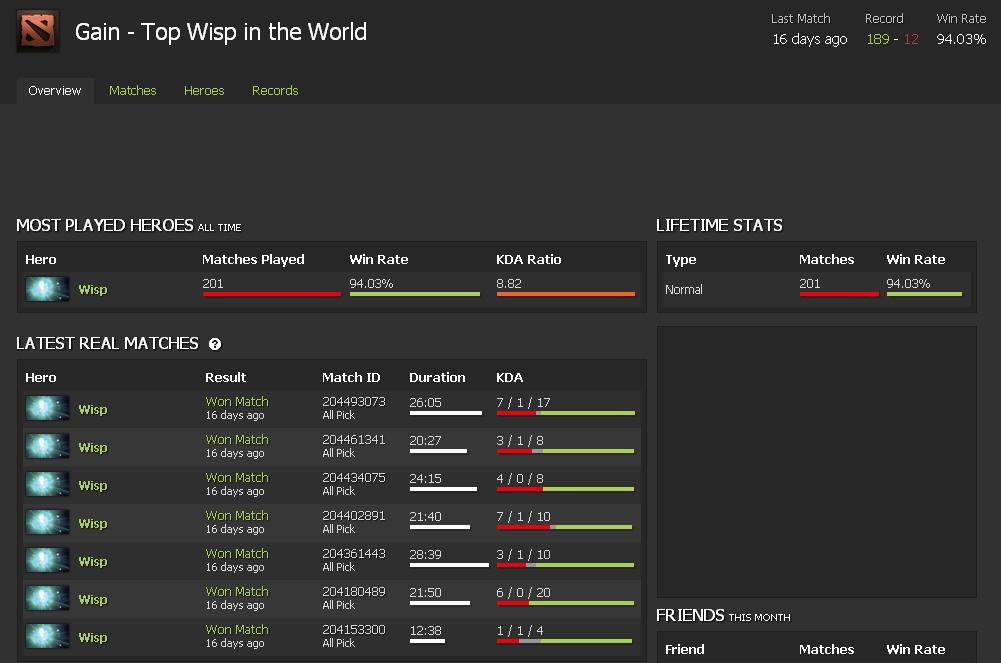Click Wisp icon for match 204434075
The height and width of the screenshot is (663, 1001).
tap(47, 485)
